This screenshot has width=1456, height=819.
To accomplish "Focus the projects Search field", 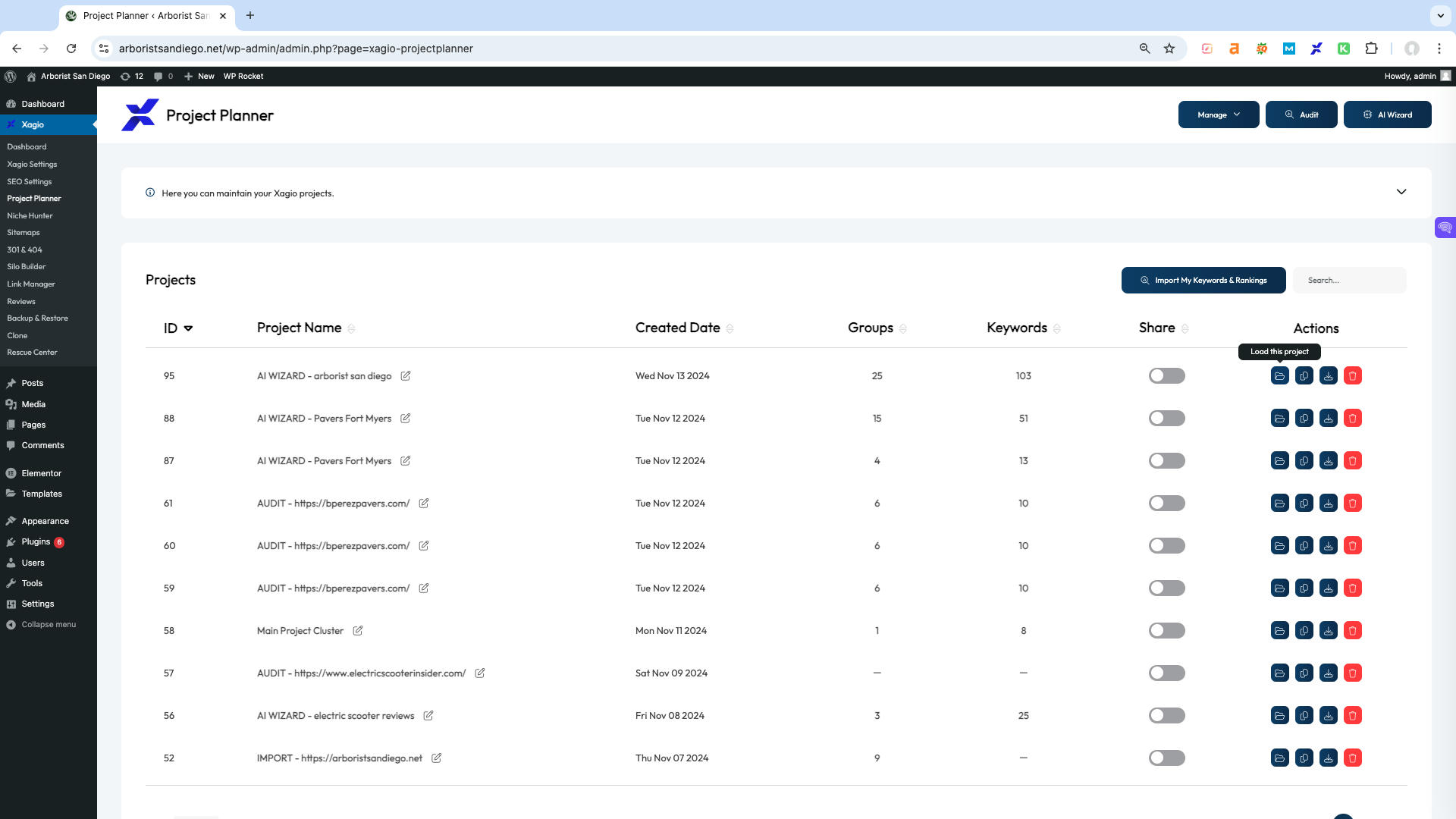I will point(1350,280).
